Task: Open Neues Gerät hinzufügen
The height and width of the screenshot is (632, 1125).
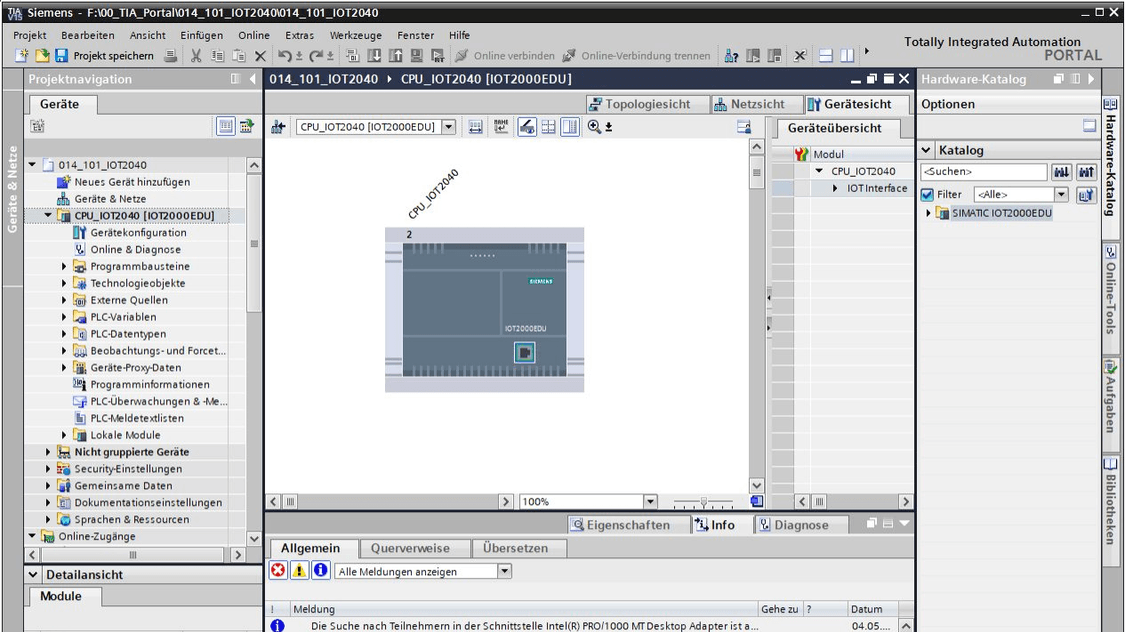Action: pyautogui.click(x=132, y=181)
